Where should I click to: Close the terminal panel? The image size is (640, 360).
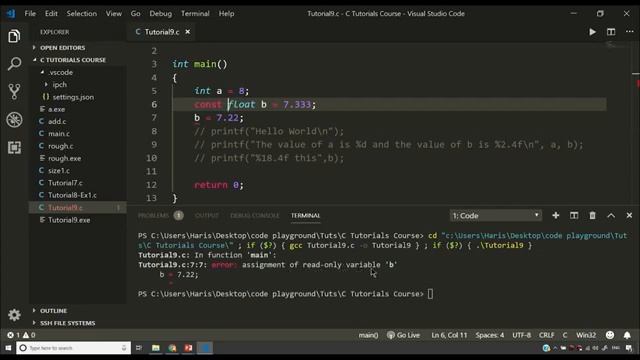pyautogui.click(x=629, y=216)
